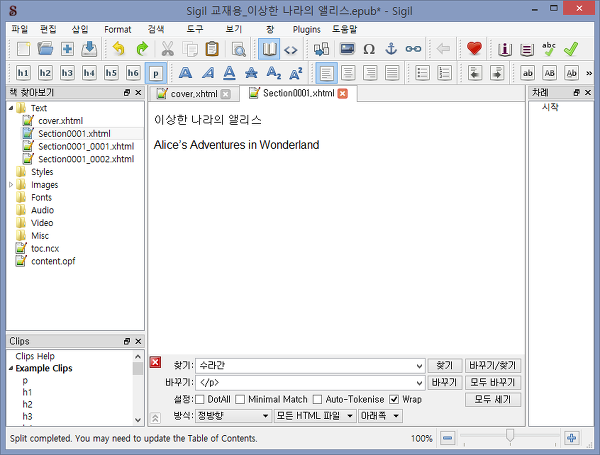
Task: Show more toolbar items chevron
Action: click(x=589, y=73)
